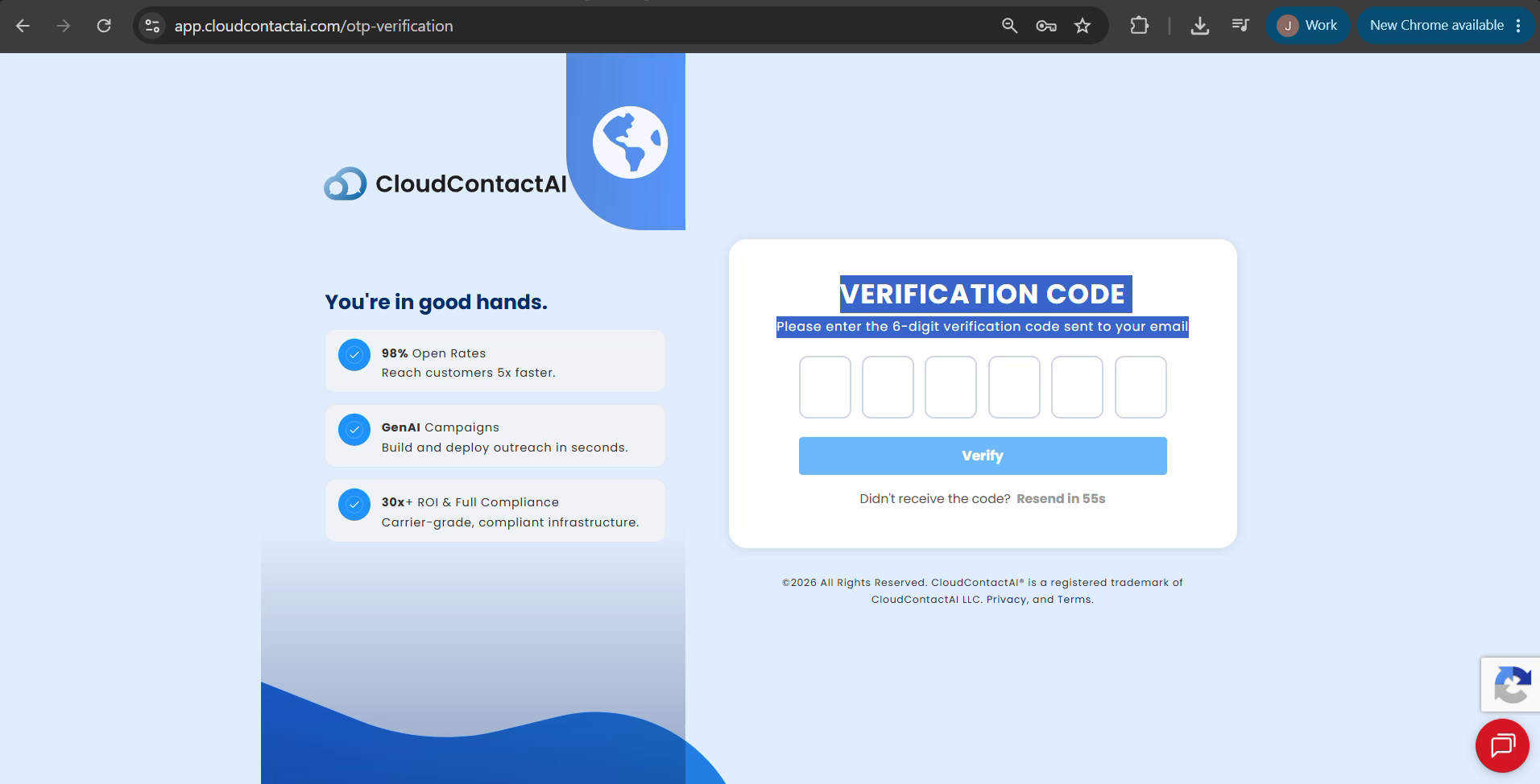Screen dimensions: 1540x784
Task: View site information icon in address bar
Action: click(x=152, y=26)
